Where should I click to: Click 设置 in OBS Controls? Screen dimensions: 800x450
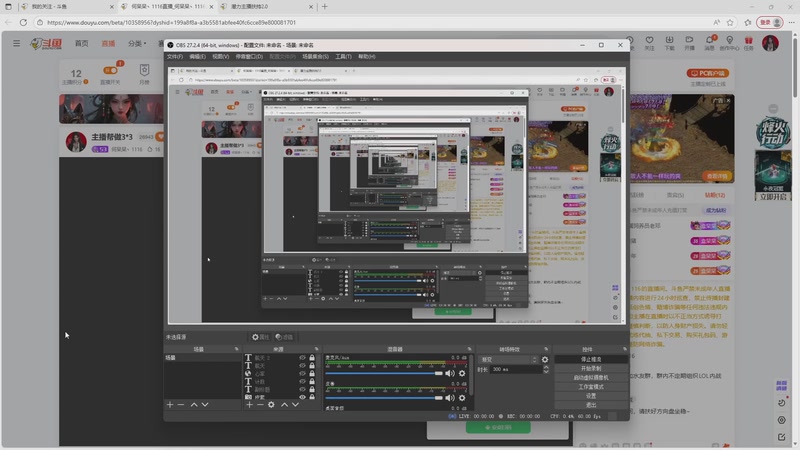pyautogui.click(x=591, y=396)
